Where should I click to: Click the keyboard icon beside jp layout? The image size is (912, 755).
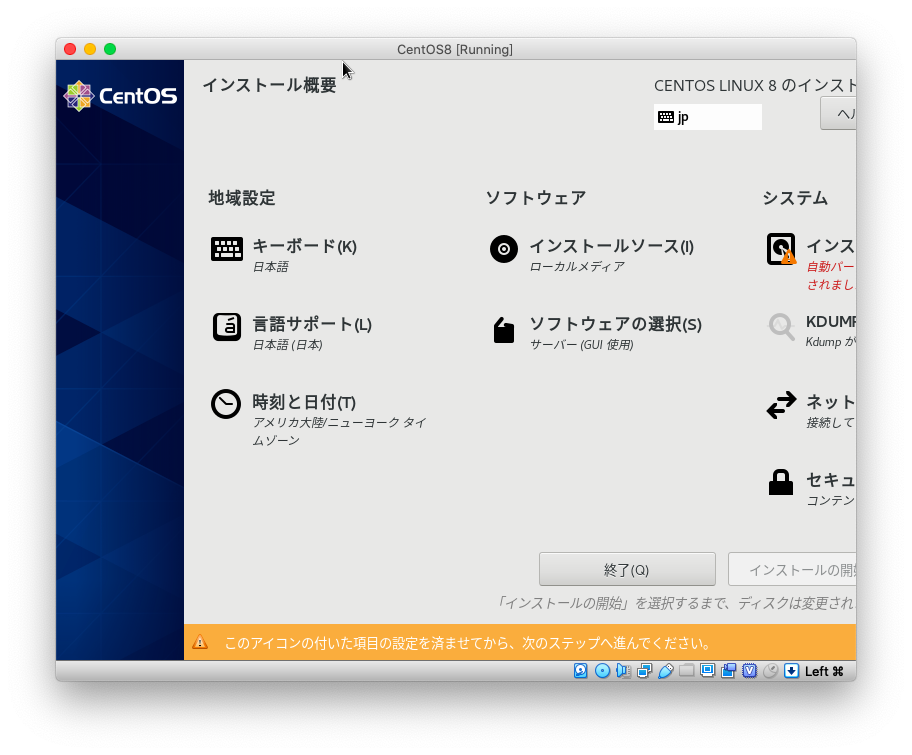pos(666,117)
